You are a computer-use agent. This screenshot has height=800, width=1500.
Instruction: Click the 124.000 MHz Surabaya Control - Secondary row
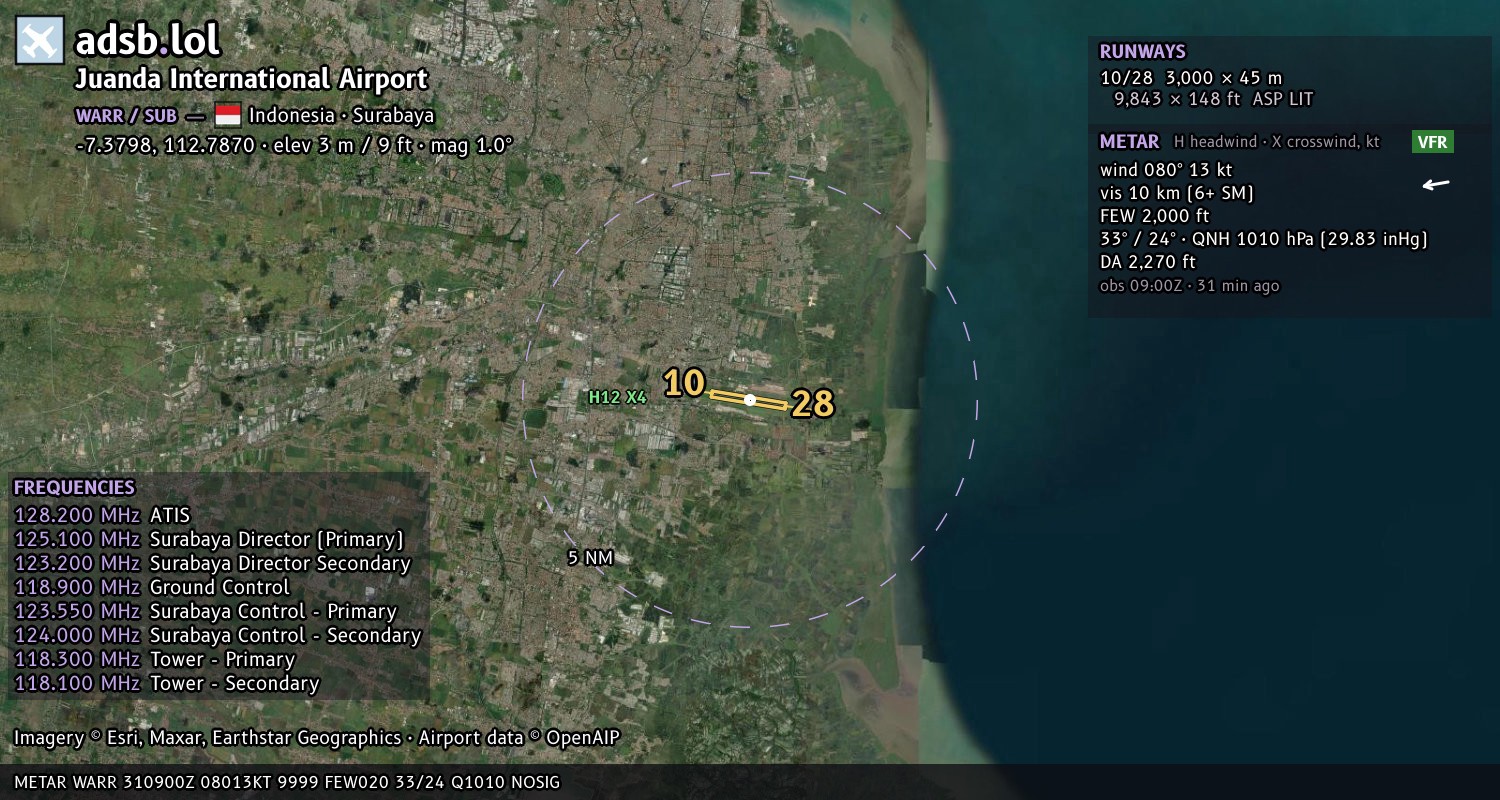(x=217, y=636)
